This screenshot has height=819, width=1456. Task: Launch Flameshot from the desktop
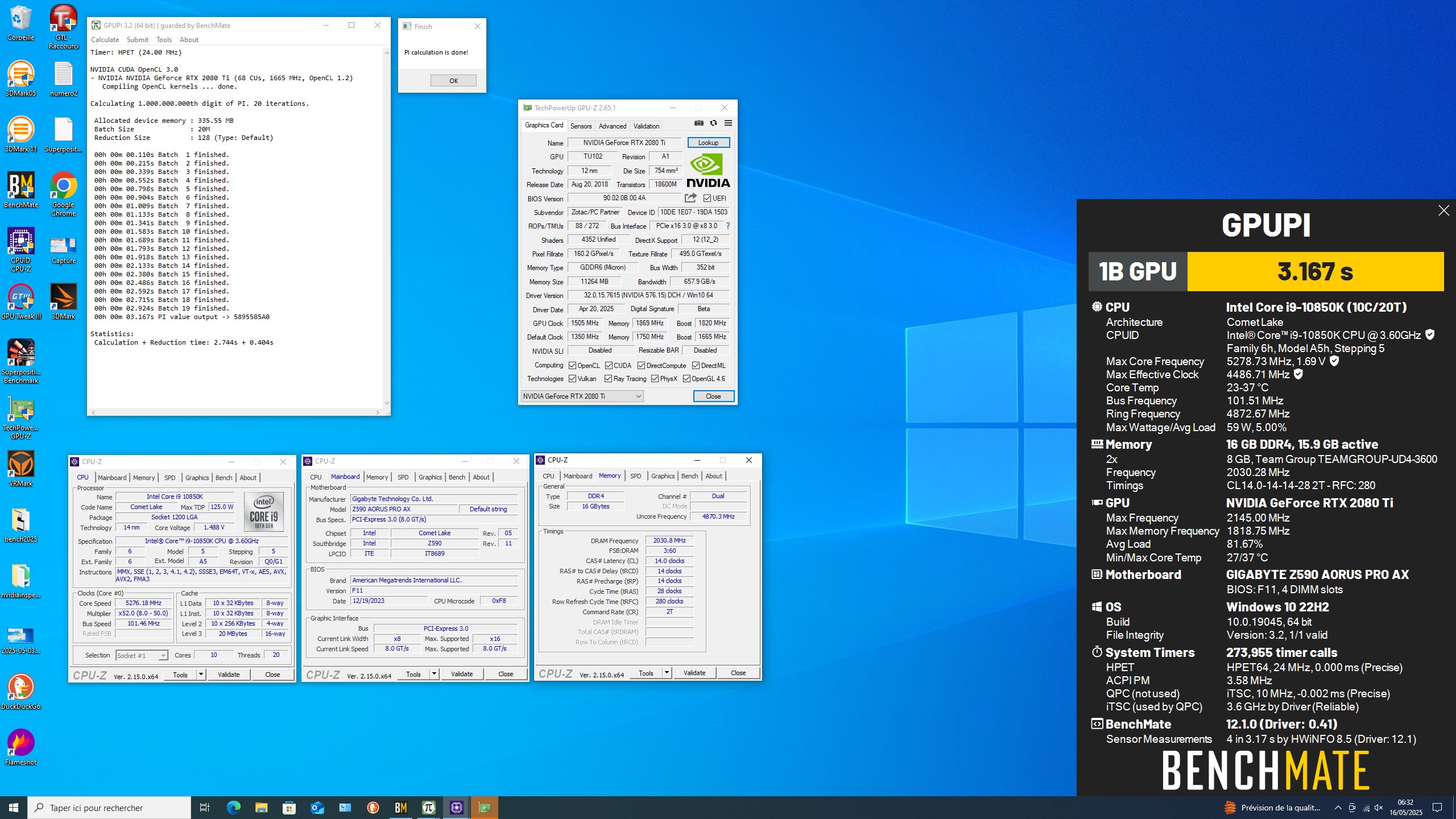coord(20,747)
